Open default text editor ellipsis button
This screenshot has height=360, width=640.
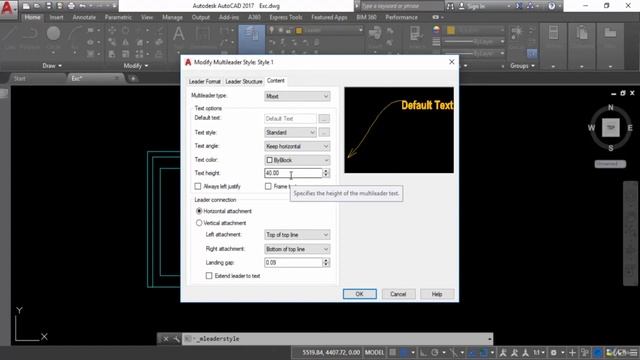[324, 119]
